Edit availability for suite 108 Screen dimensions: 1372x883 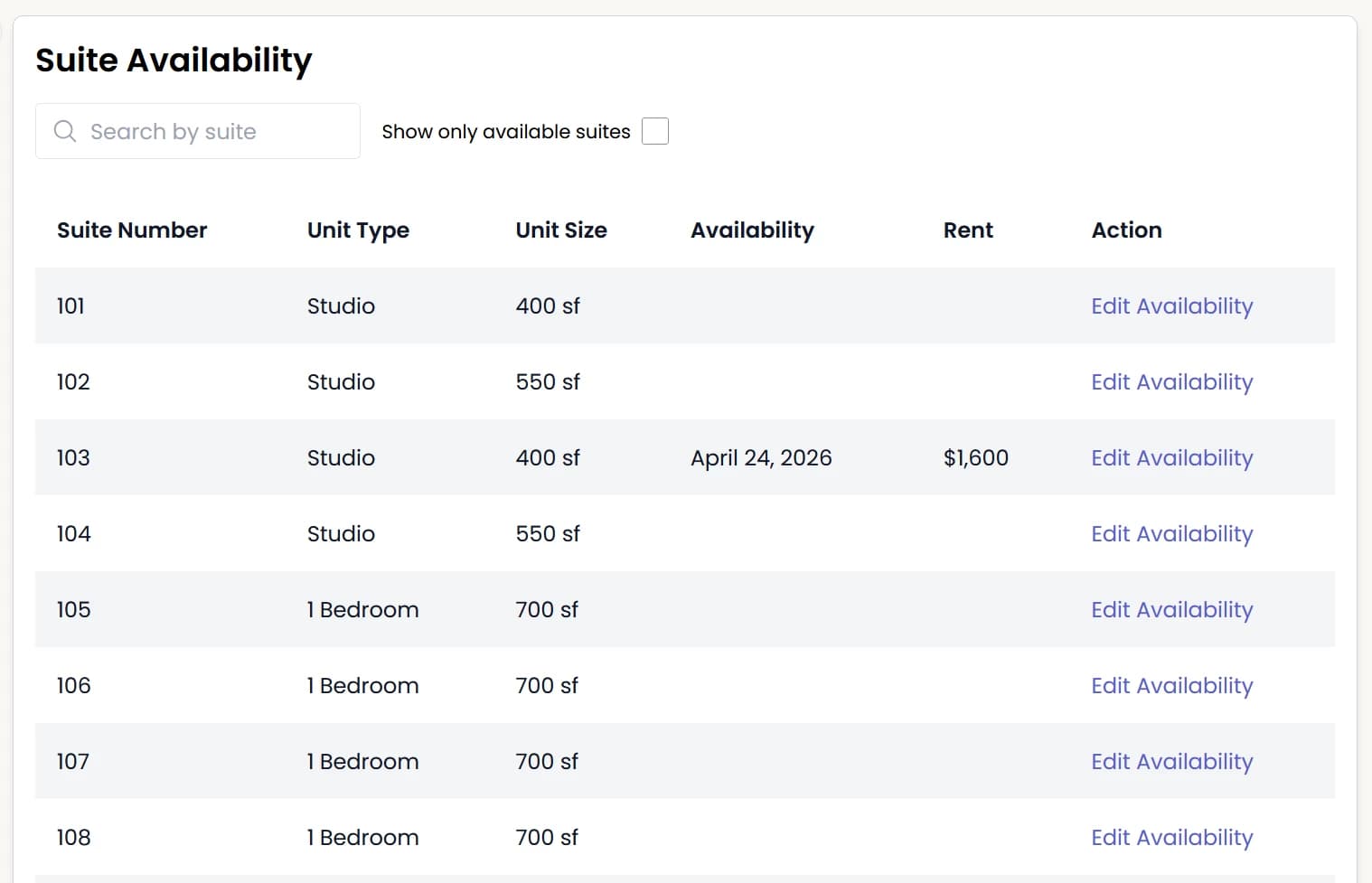(1171, 837)
